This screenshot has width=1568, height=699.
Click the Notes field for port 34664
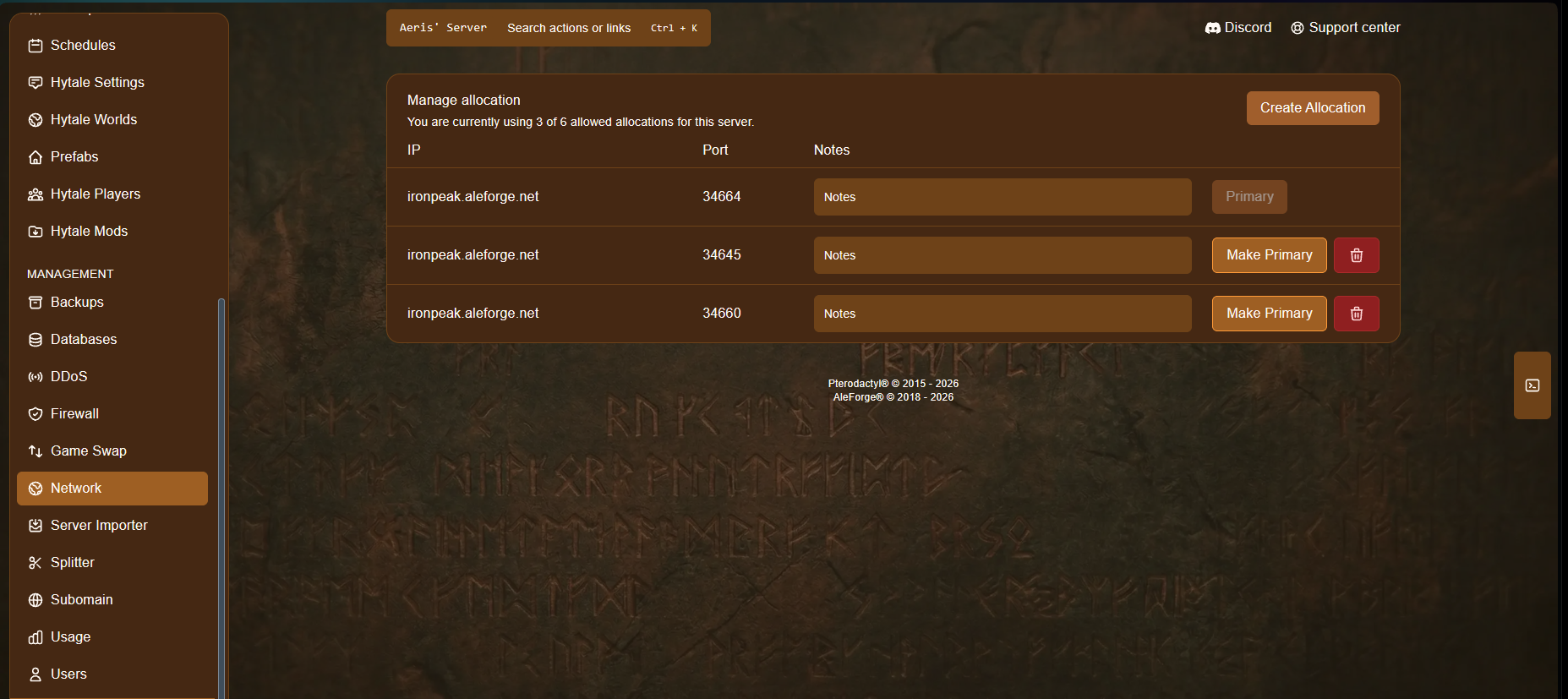click(x=1003, y=197)
